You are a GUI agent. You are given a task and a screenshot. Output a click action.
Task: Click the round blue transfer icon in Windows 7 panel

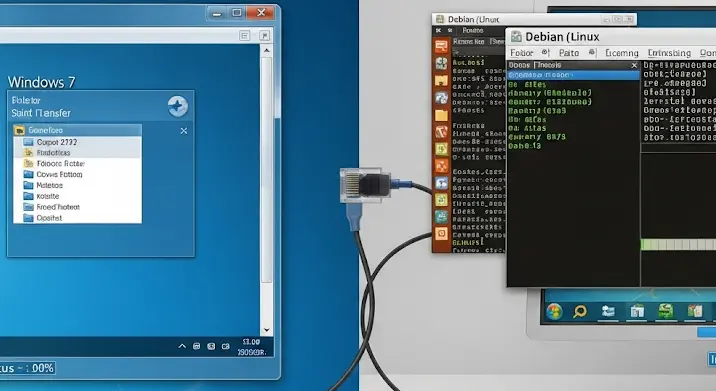pos(178,106)
